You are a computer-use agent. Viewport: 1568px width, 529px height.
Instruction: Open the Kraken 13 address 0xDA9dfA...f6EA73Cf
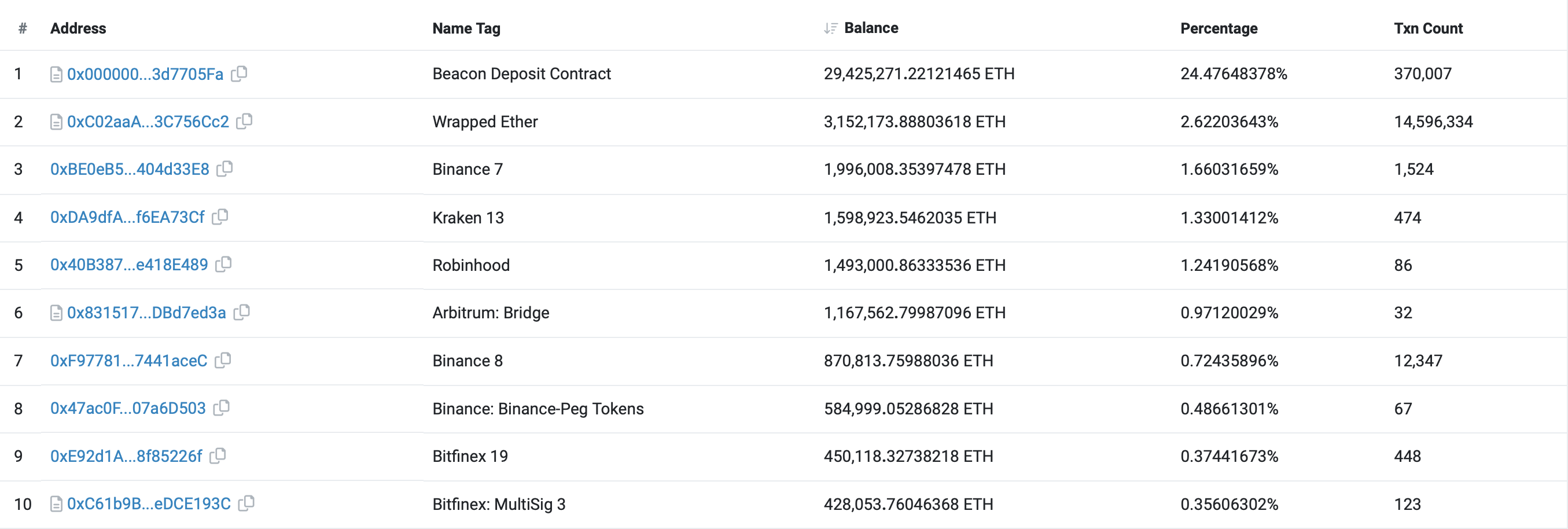[x=127, y=217]
